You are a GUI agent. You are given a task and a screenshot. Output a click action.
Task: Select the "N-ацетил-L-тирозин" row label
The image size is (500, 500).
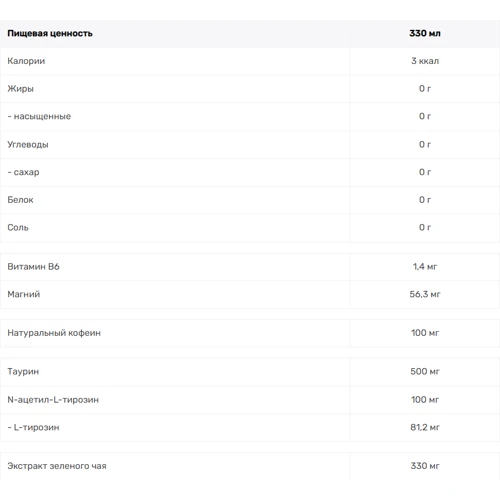click(53, 399)
